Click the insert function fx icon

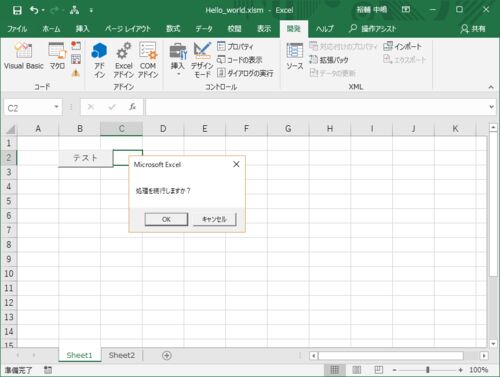click(132, 107)
